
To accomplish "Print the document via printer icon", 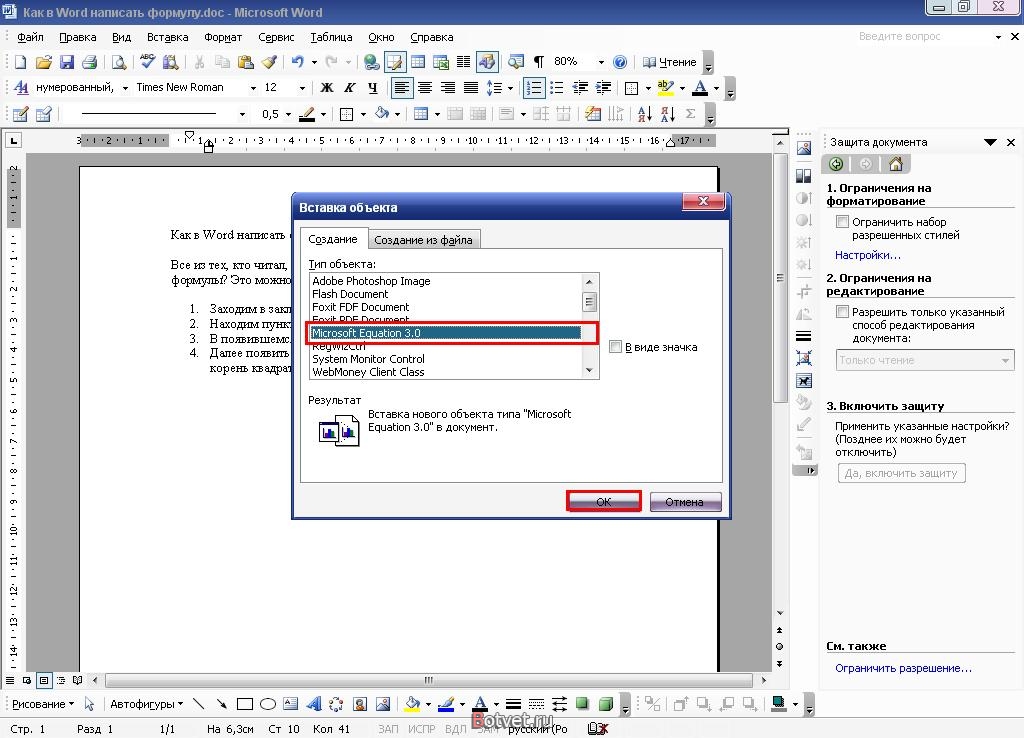I will [89, 62].
